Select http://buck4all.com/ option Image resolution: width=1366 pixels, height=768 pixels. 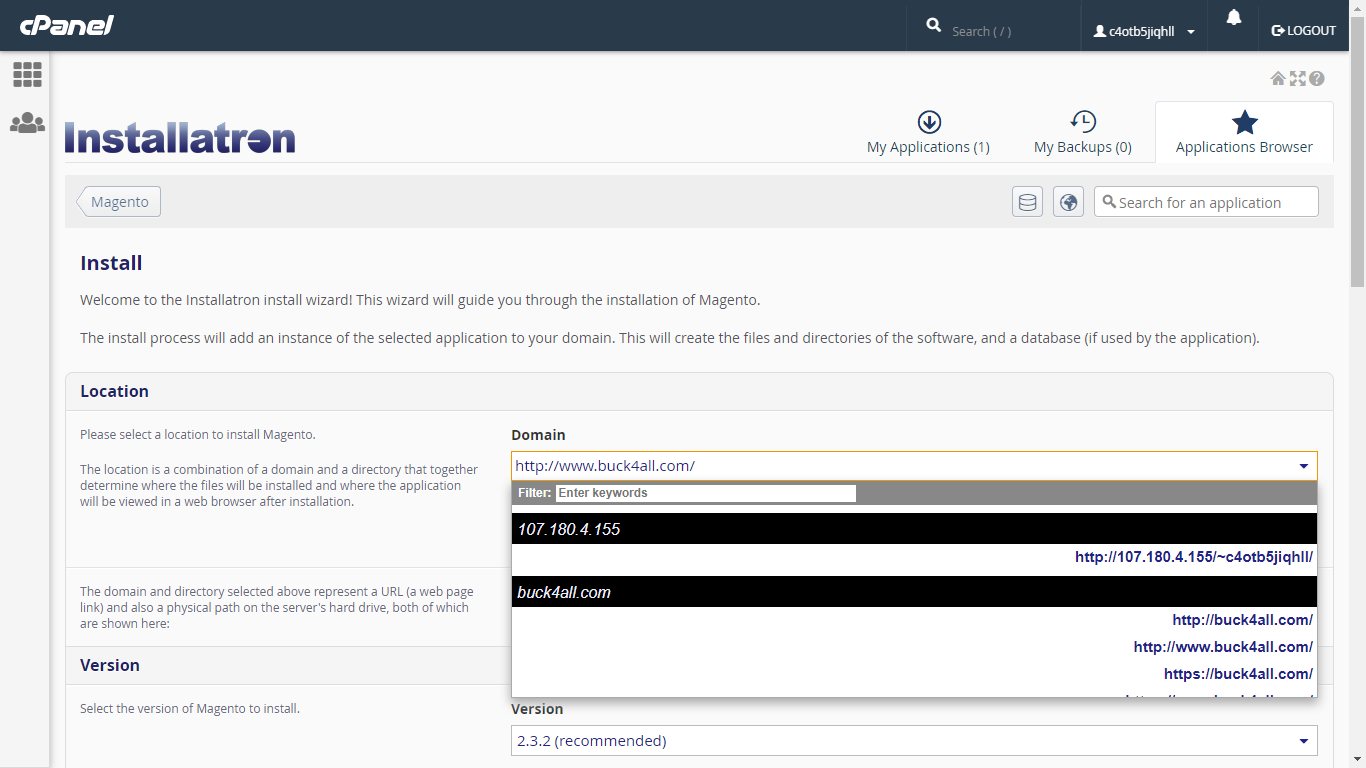(x=1243, y=620)
